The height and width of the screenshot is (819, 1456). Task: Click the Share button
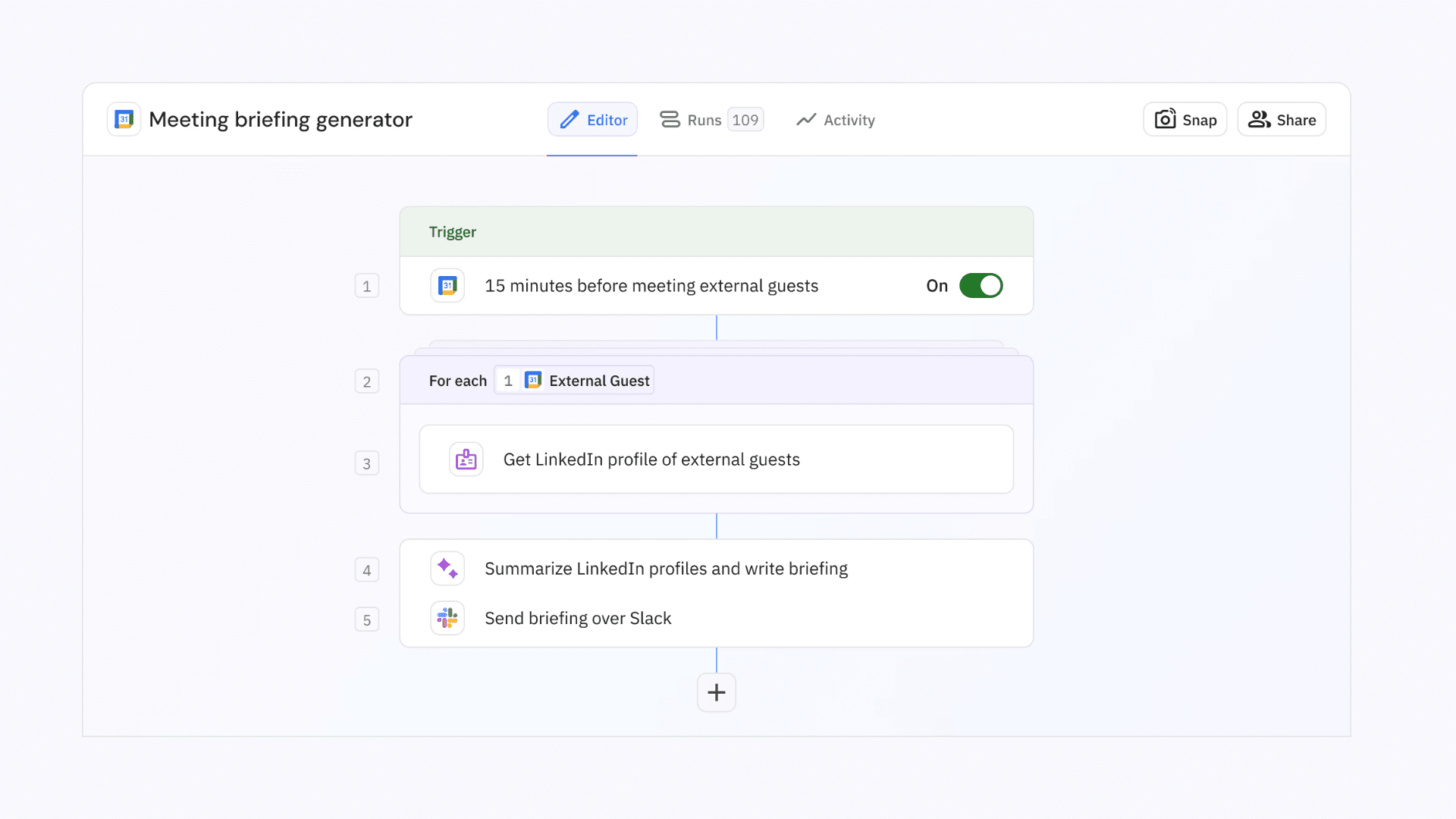point(1281,119)
